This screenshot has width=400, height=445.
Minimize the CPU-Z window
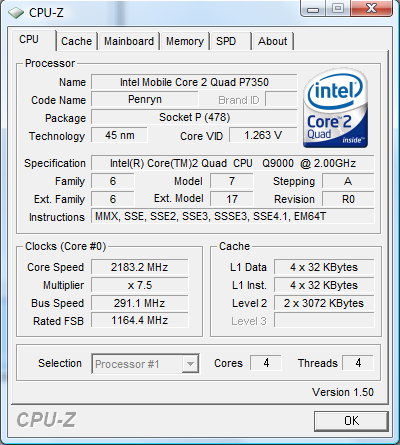point(312,8)
